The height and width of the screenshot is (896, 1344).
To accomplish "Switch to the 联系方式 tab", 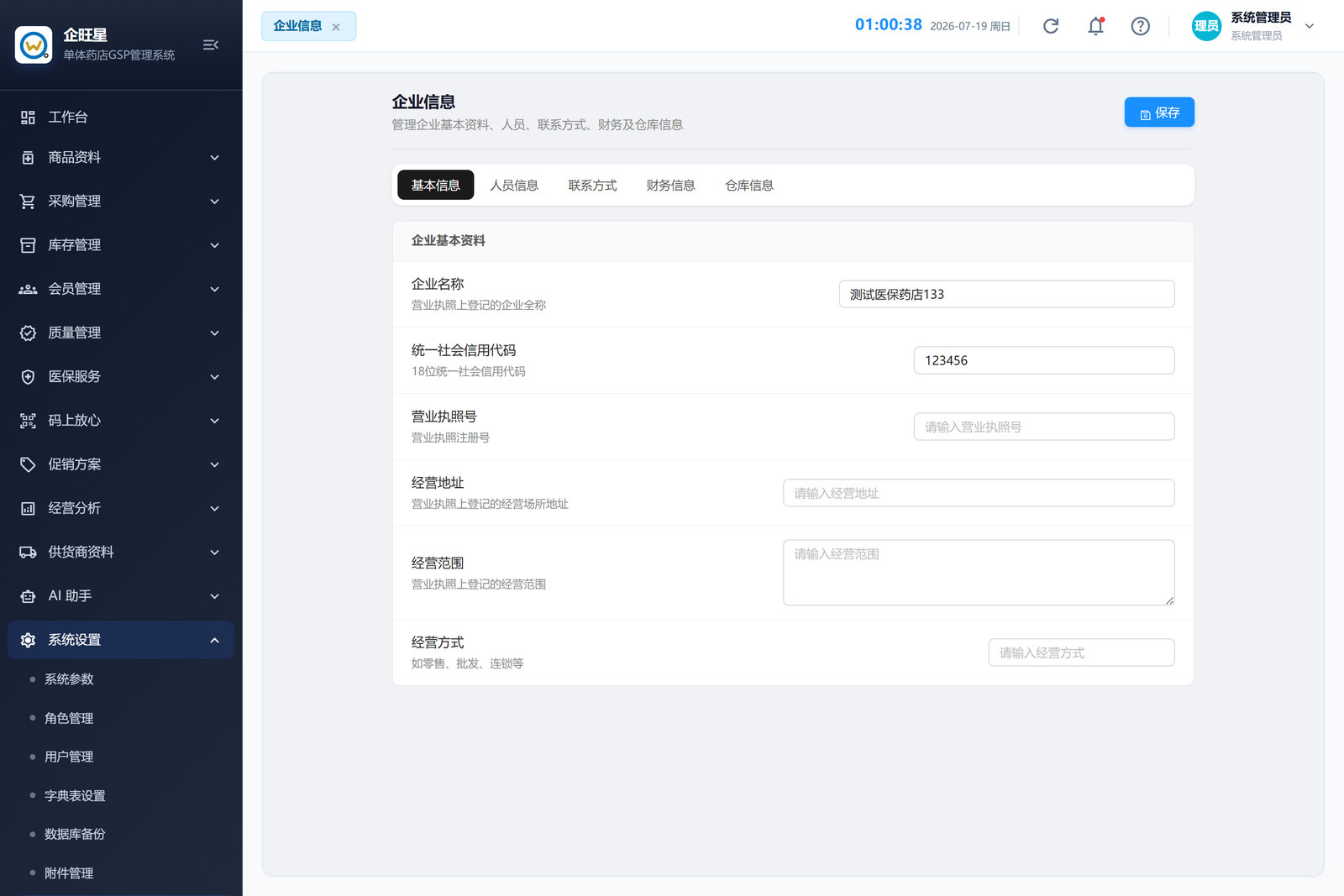I will point(592,185).
